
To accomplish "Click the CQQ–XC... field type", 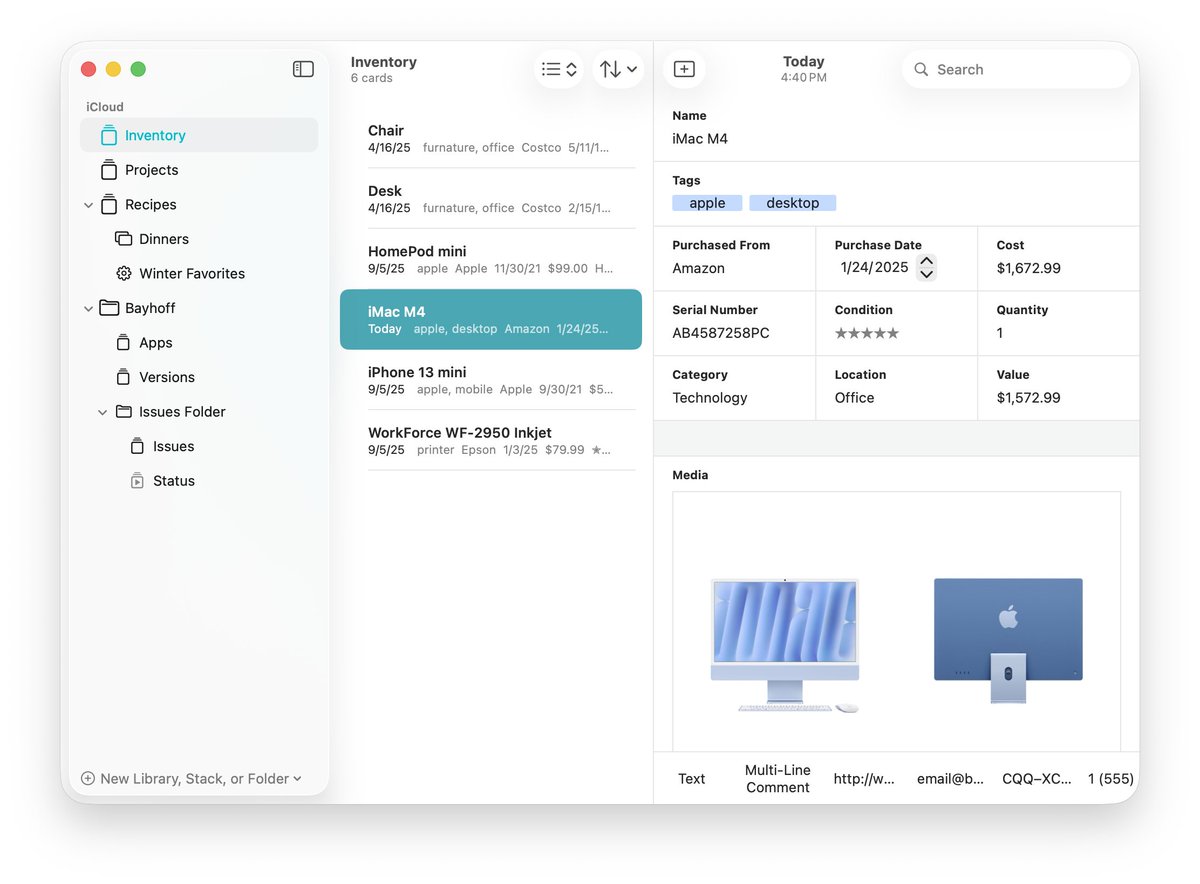I will pos(1036,779).
